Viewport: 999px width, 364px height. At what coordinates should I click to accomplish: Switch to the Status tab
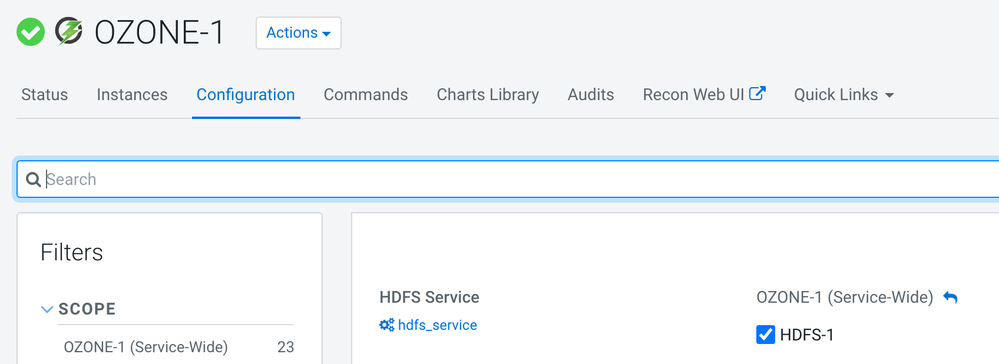(x=45, y=95)
